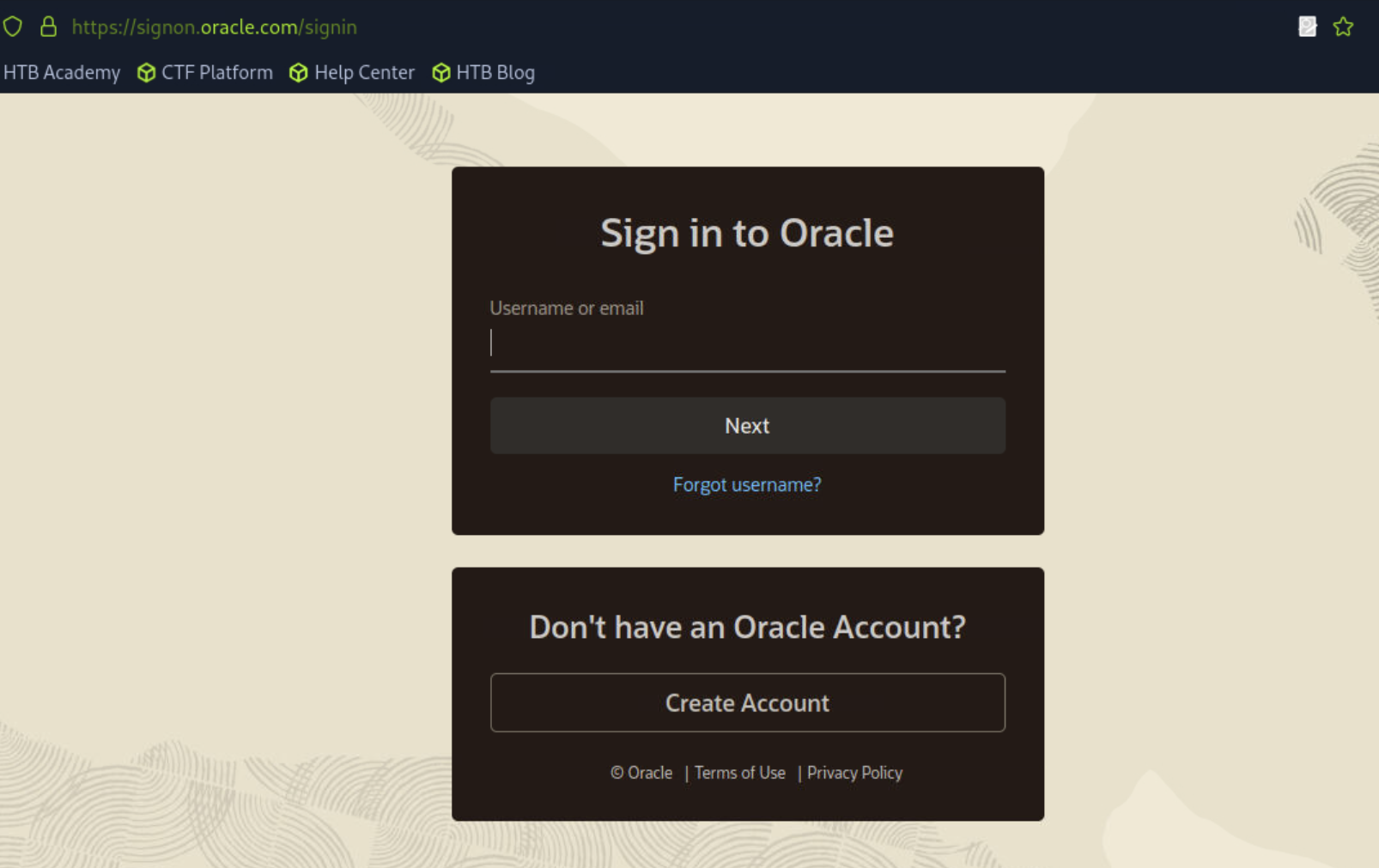Click the cube icon beside Help Center
The width and height of the screenshot is (1379, 868).
click(298, 73)
